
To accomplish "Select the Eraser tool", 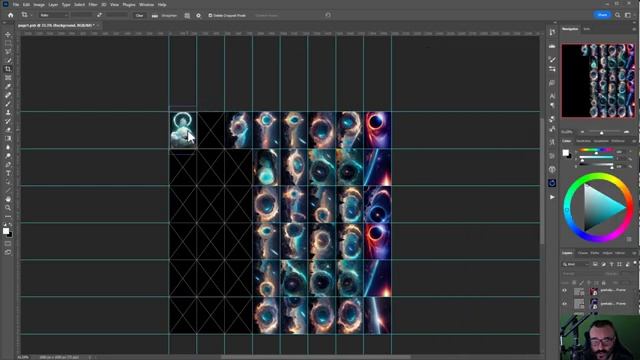I will (x=8, y=130).
